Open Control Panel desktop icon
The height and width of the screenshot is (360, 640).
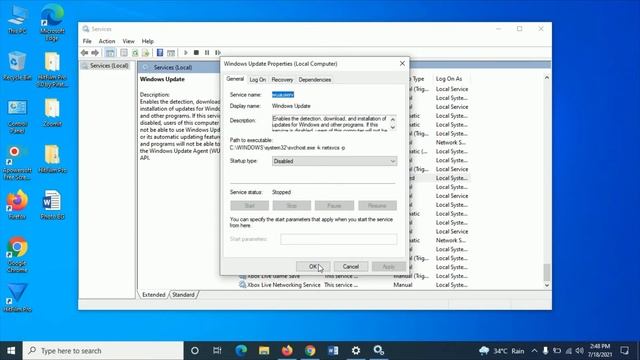(x=17, y=116)
